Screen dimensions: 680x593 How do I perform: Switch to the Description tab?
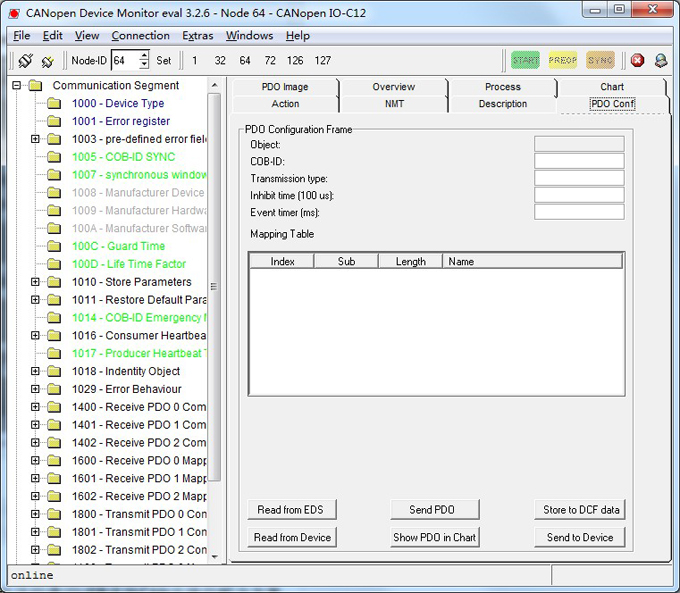coord(503,104)
